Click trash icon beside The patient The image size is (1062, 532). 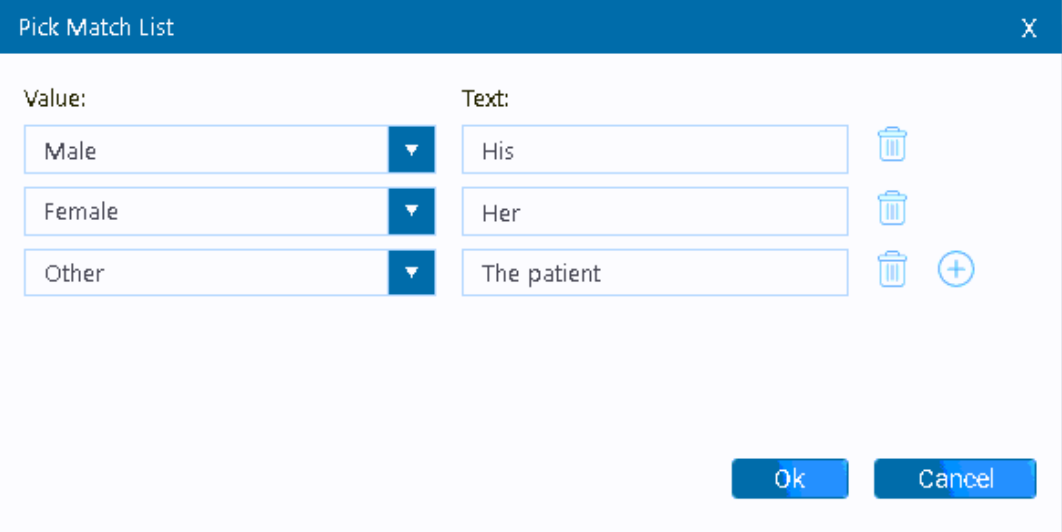(x=892, y=270)
